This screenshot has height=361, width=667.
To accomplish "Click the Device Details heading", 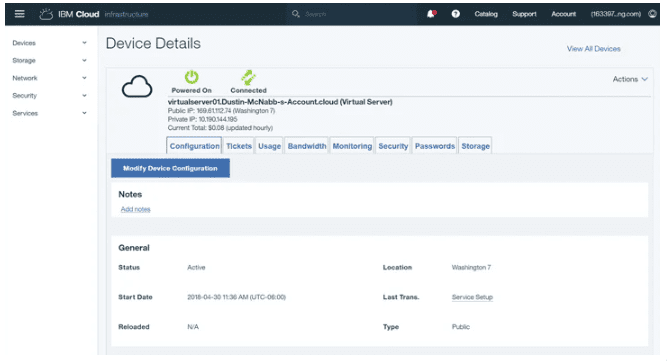I will point(153,43).
